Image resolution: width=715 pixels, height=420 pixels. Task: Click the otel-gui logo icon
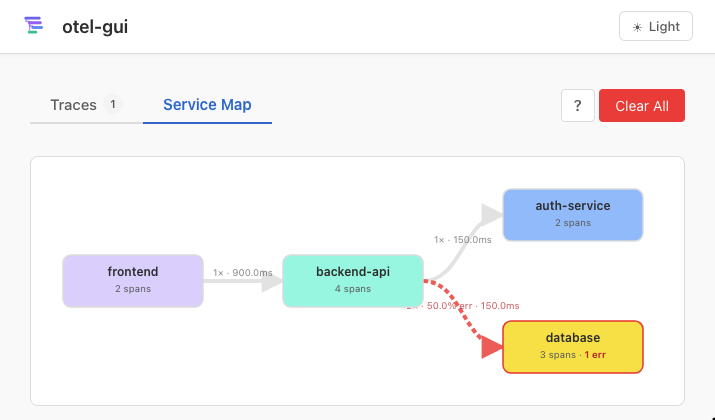click(33, 26)
